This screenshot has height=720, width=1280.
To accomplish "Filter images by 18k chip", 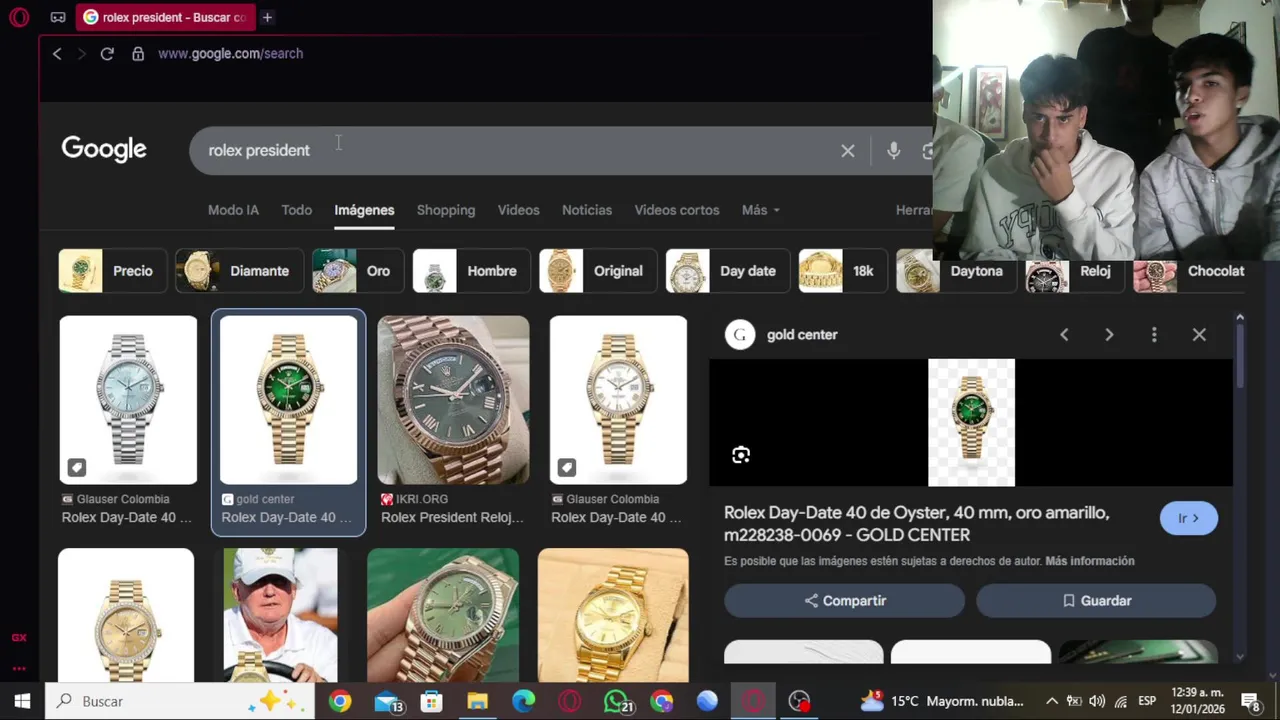I will pyautogui.click(x=842, y=271).
